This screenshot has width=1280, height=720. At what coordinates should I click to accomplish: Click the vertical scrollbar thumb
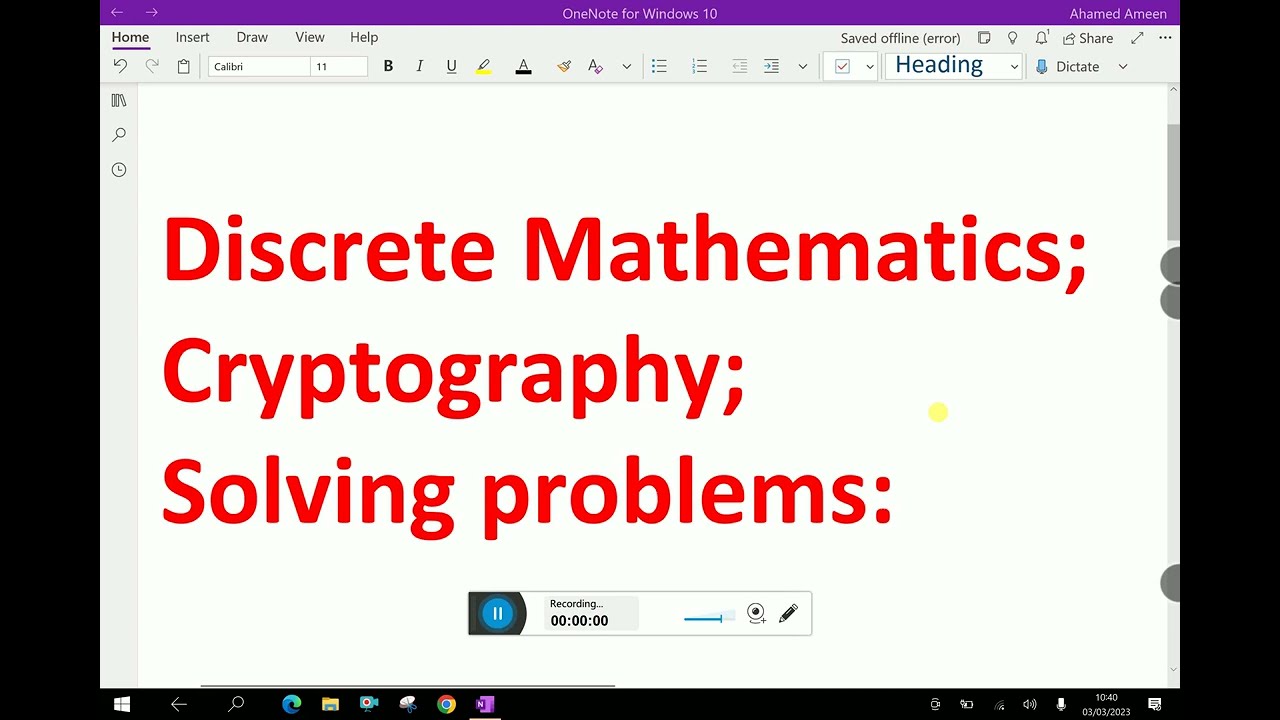pyautogui.click(x=1174, y=182)
